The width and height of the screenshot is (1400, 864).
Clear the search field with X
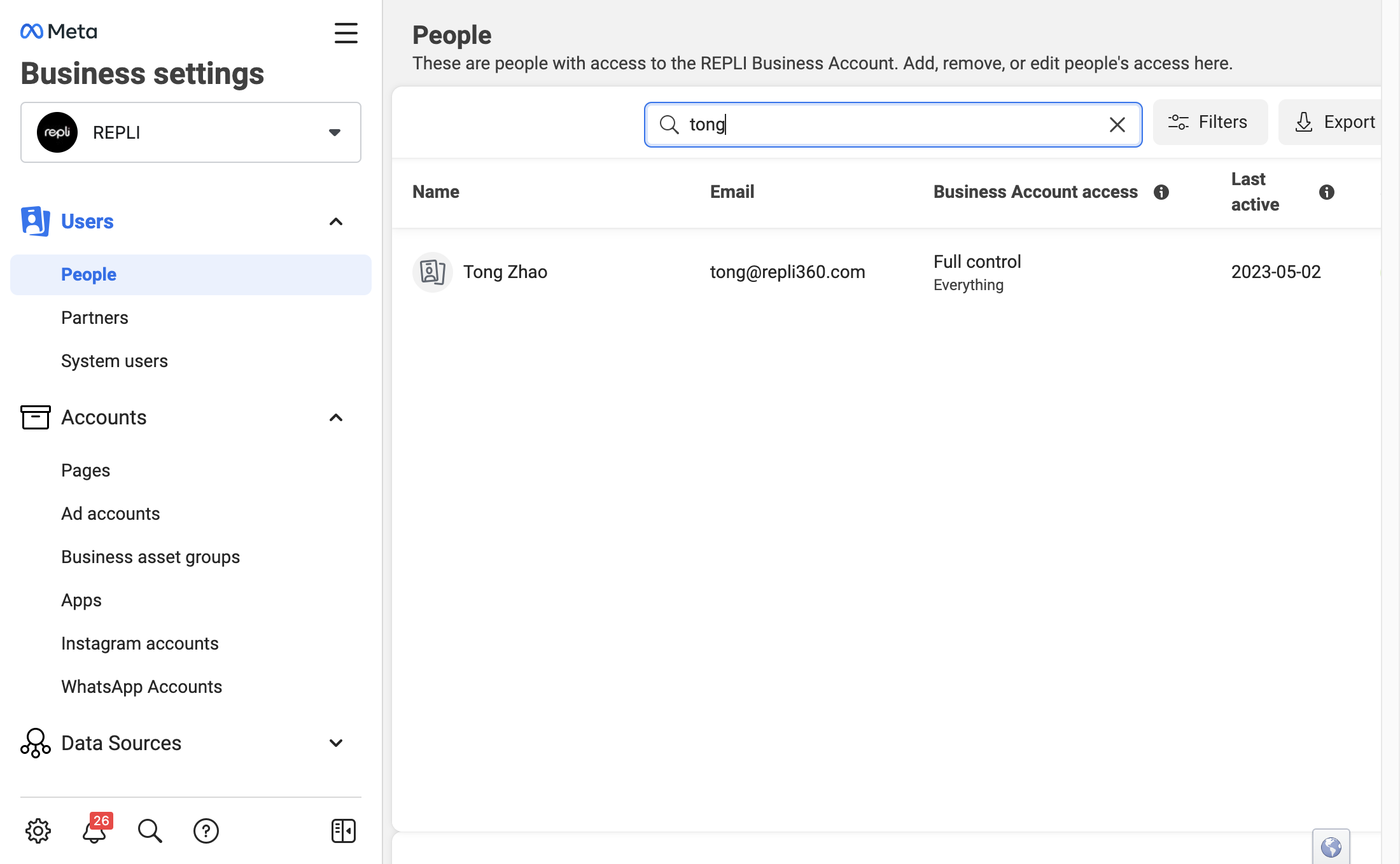click(1117, 125)
